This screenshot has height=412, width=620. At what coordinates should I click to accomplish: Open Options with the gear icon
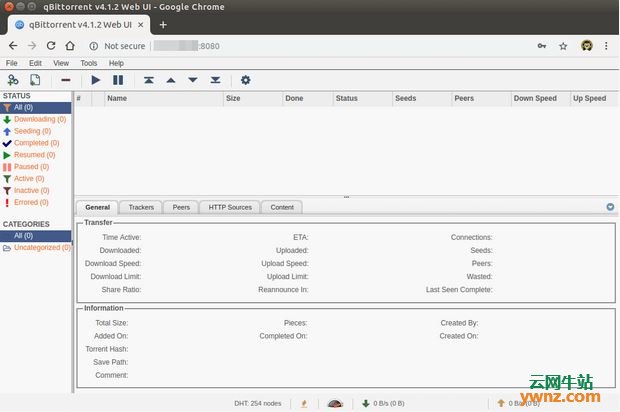pyautogui.click(x=246, y=80)
